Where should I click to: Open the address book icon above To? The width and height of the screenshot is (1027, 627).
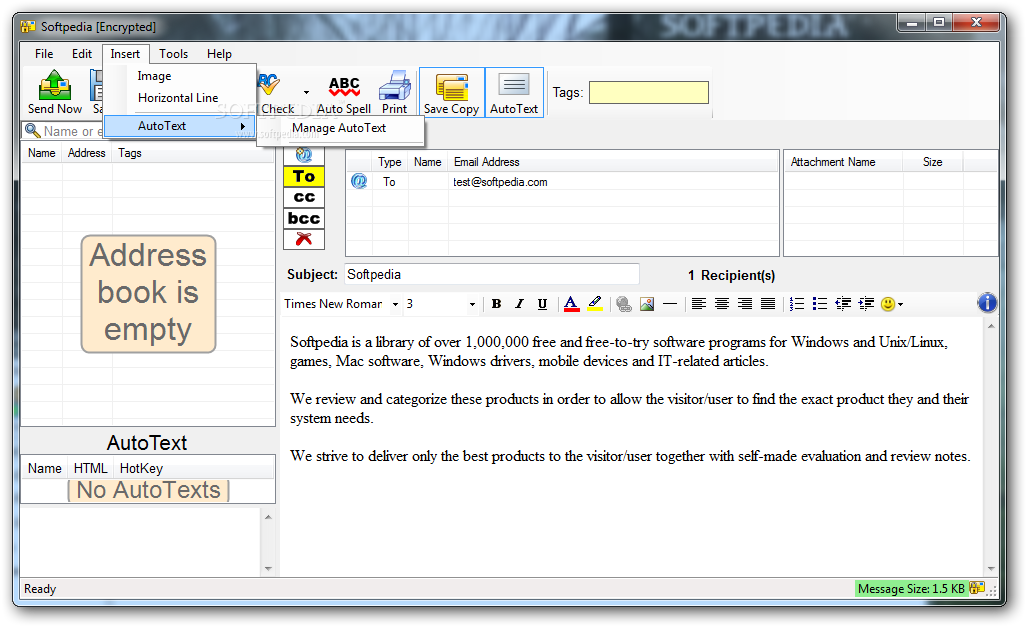coord(304,155)
